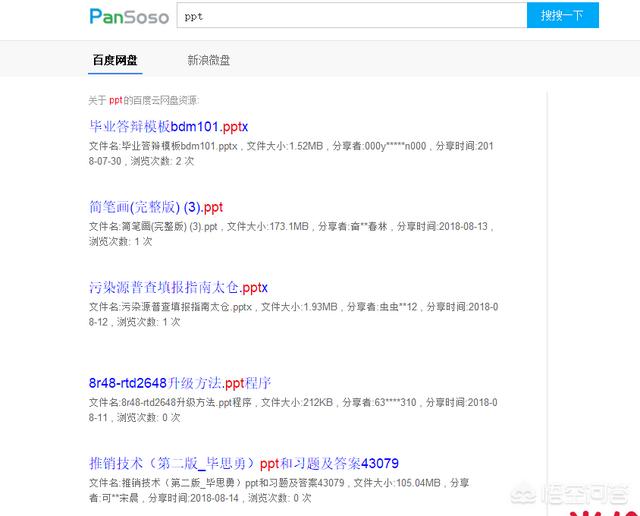Click the description mentioning 文件大小:105.04MB
Viewport: 640px width, 516px height.
click(279, 490)
